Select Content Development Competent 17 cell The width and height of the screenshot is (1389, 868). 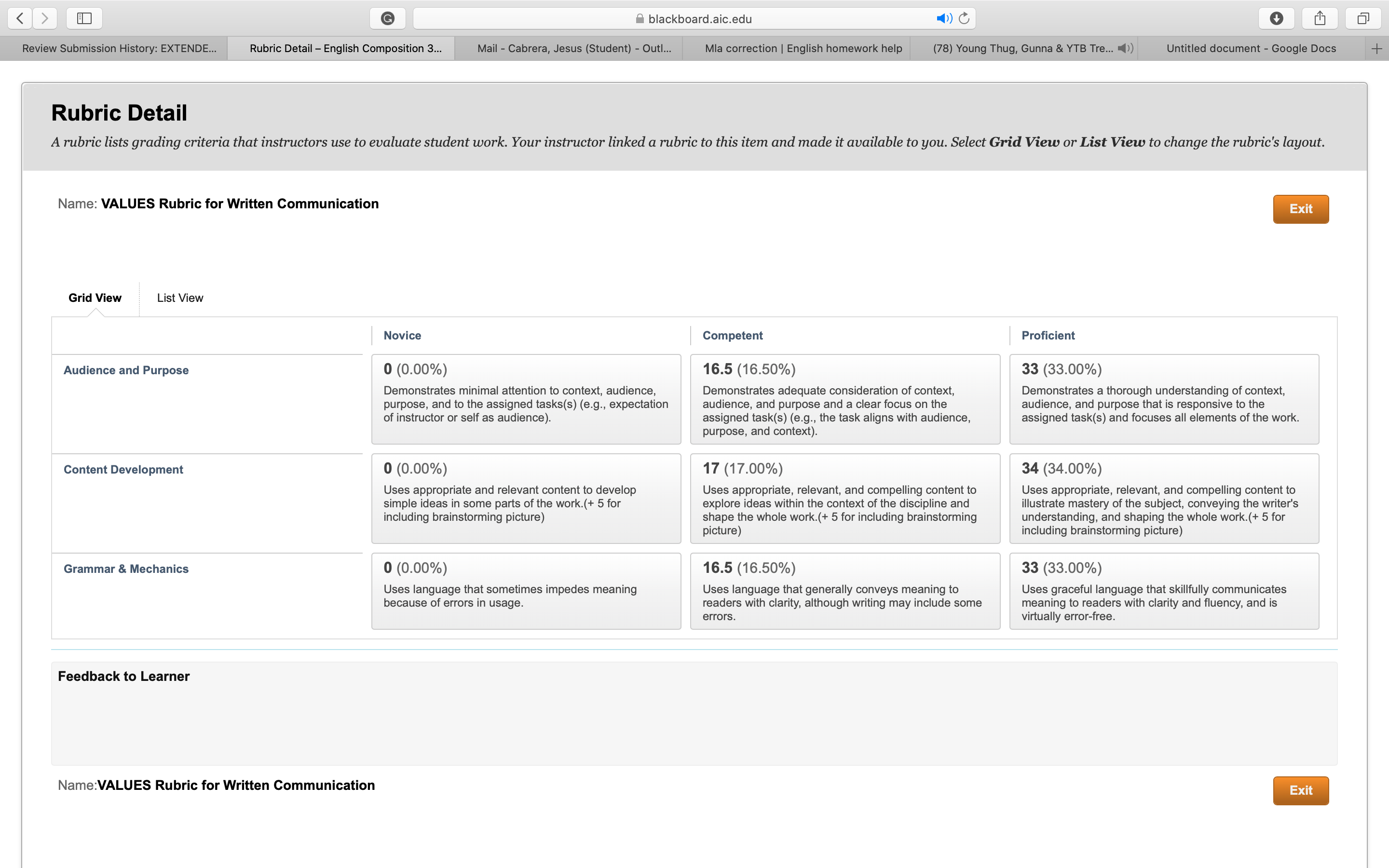point(845,498)
